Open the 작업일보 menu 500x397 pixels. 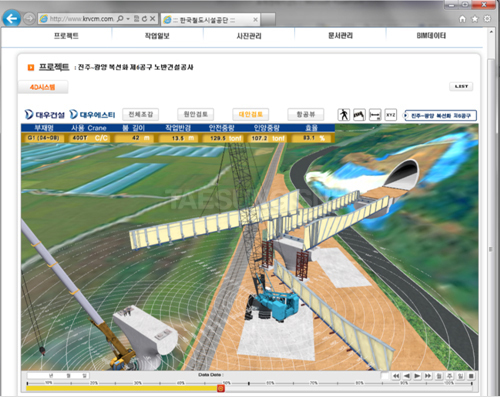pos(157,36)
